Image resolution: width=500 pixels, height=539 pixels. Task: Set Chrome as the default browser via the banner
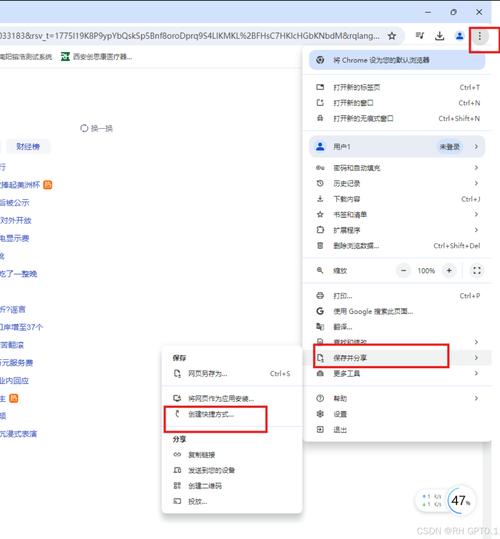point(397,60)
